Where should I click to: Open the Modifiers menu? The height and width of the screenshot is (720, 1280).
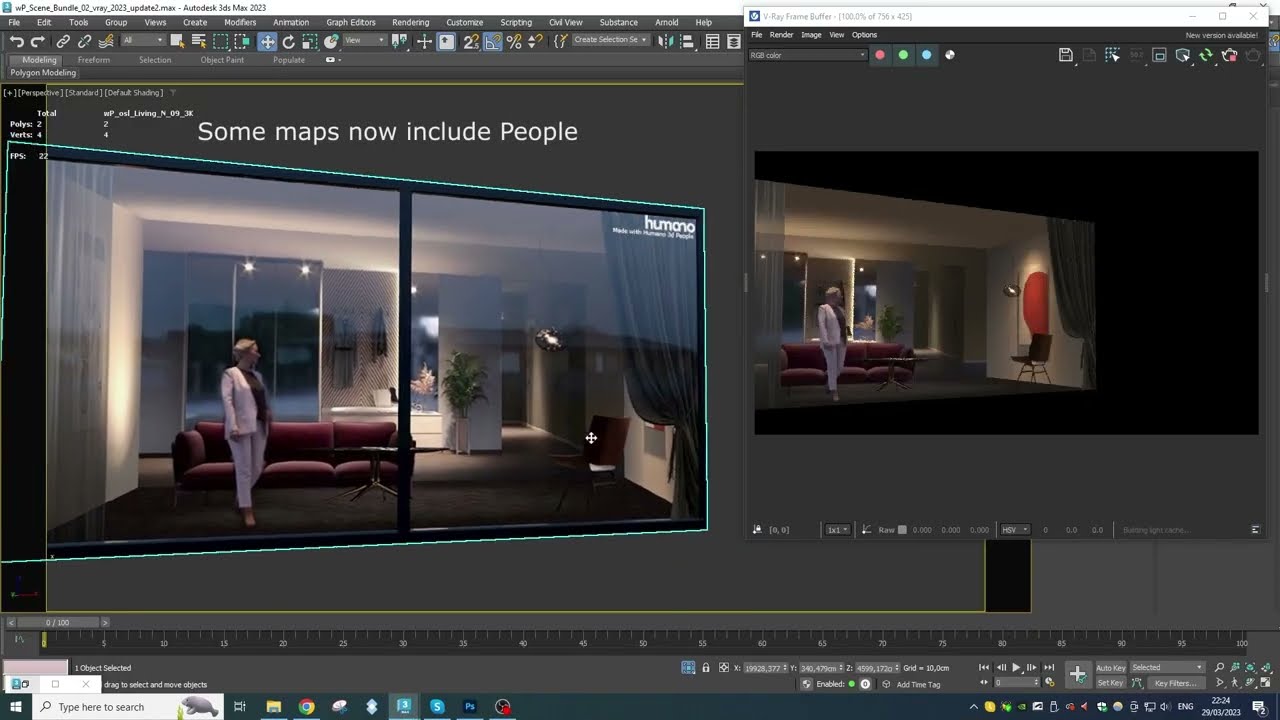240,22
